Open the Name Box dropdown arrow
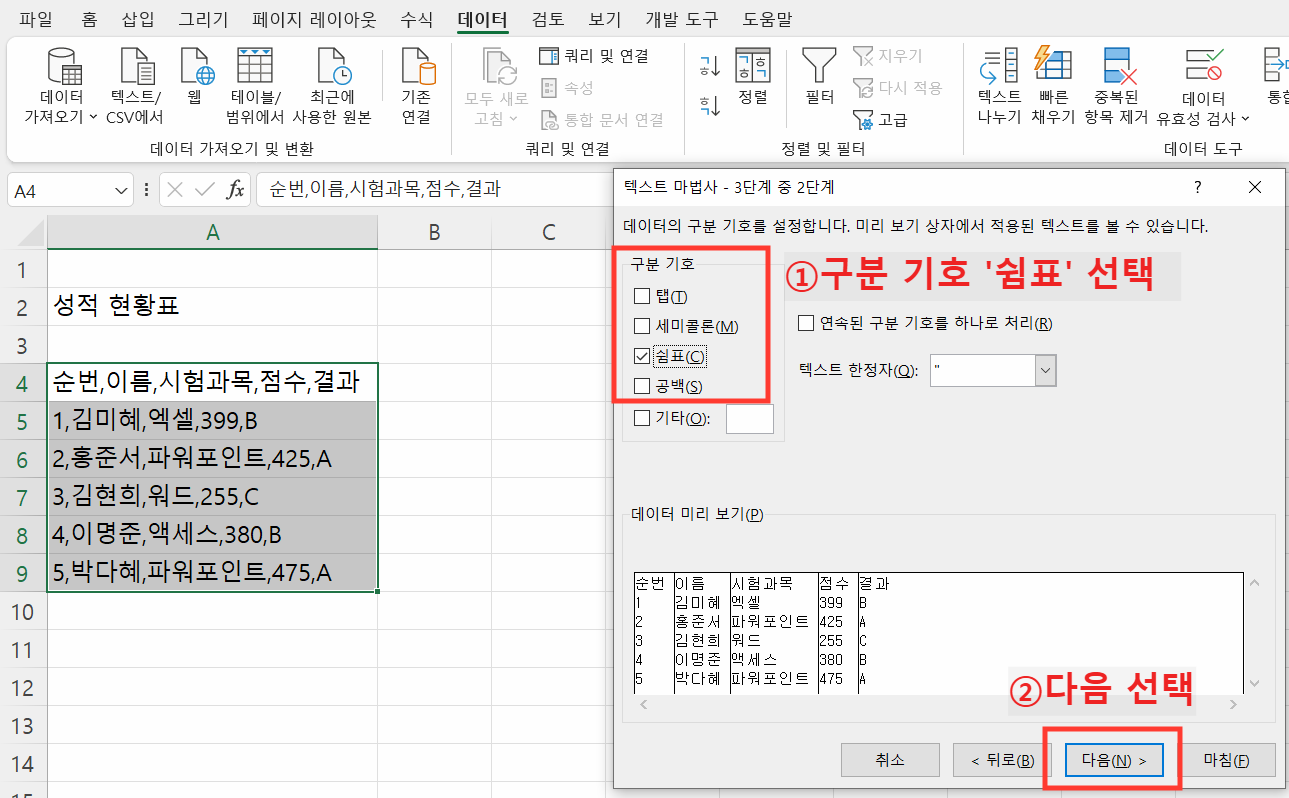Viewport: 1289px width, 798px height. pos(122,188)
